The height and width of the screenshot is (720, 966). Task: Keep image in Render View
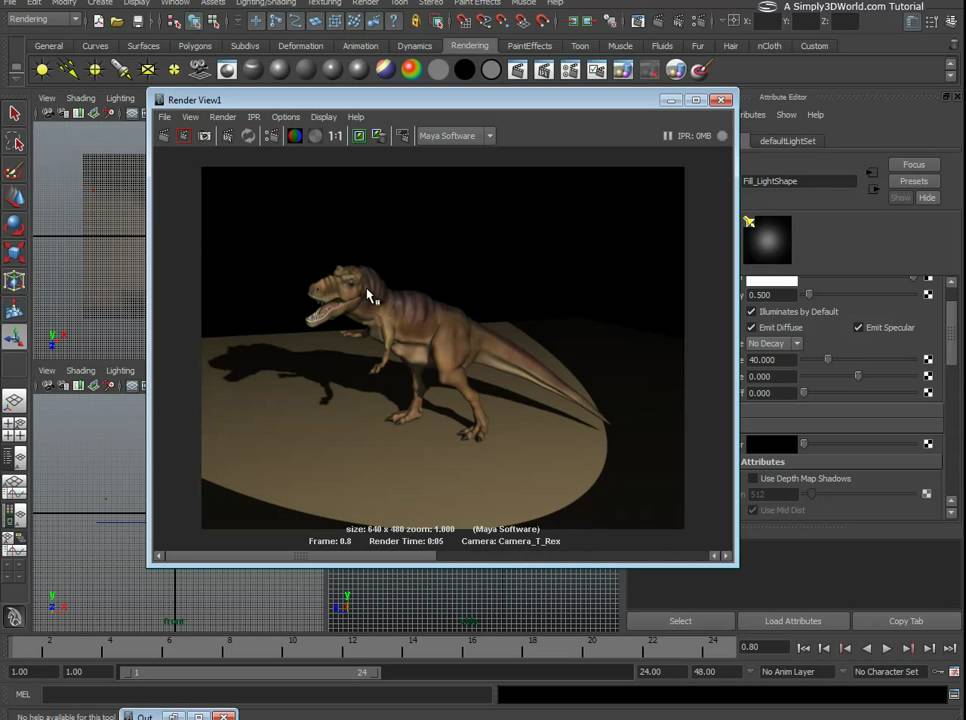[359, 136]
